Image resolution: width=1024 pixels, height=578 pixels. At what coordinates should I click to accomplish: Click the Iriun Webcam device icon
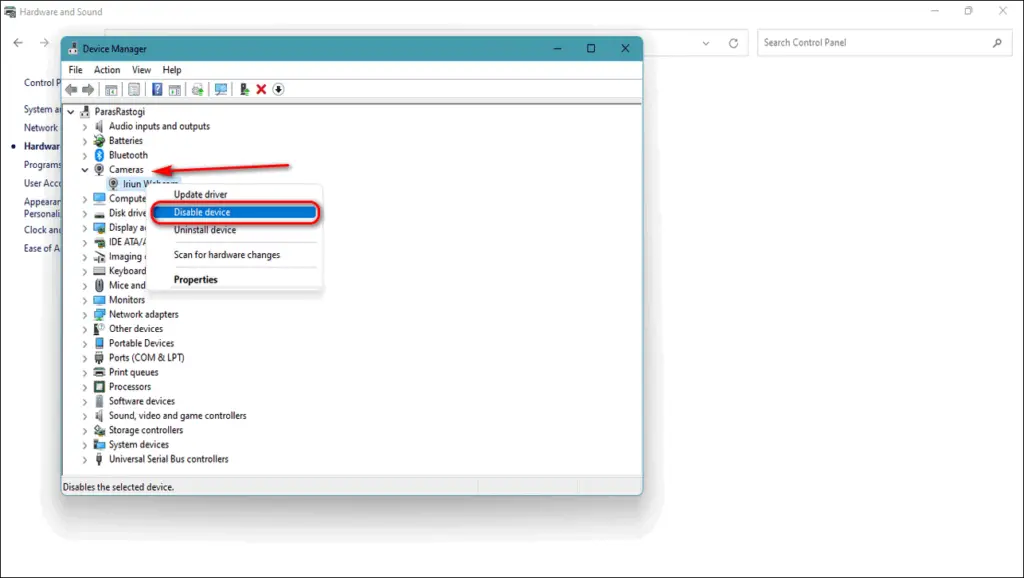pyautogui.click(x=113, y=184)
